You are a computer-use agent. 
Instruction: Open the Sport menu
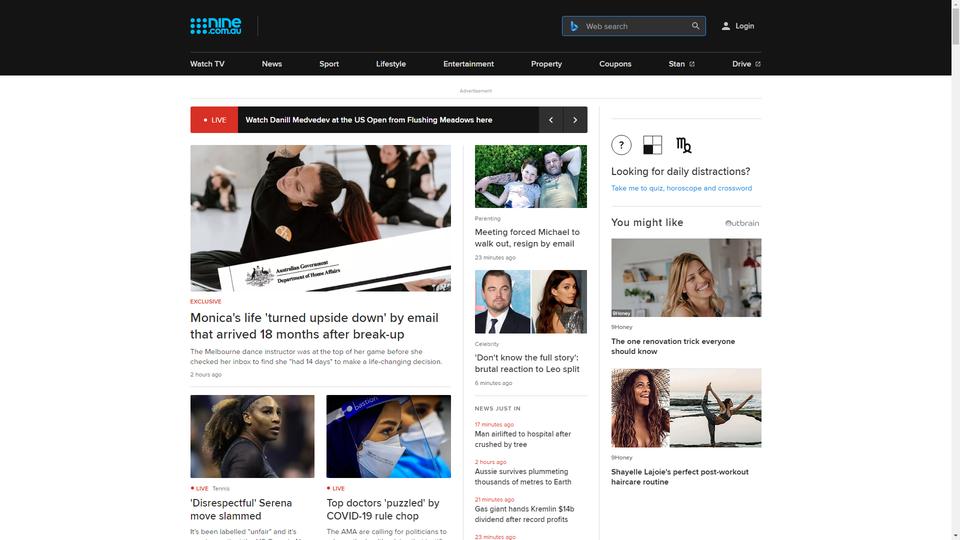[329, 64]
